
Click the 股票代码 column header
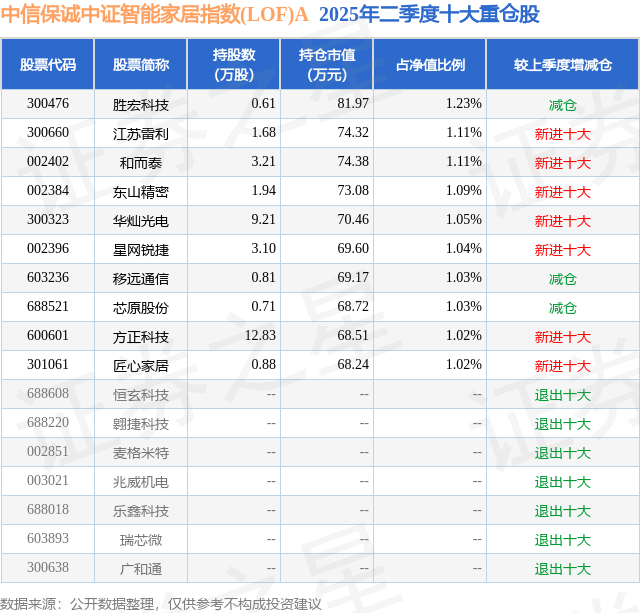pos(48,64)
